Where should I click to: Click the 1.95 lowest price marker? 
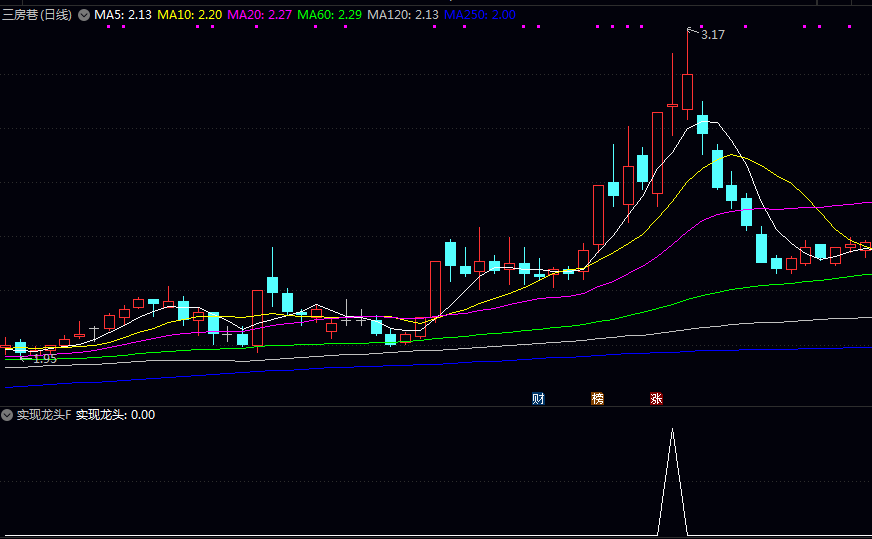pyautogui.click(x=44, y=358)
